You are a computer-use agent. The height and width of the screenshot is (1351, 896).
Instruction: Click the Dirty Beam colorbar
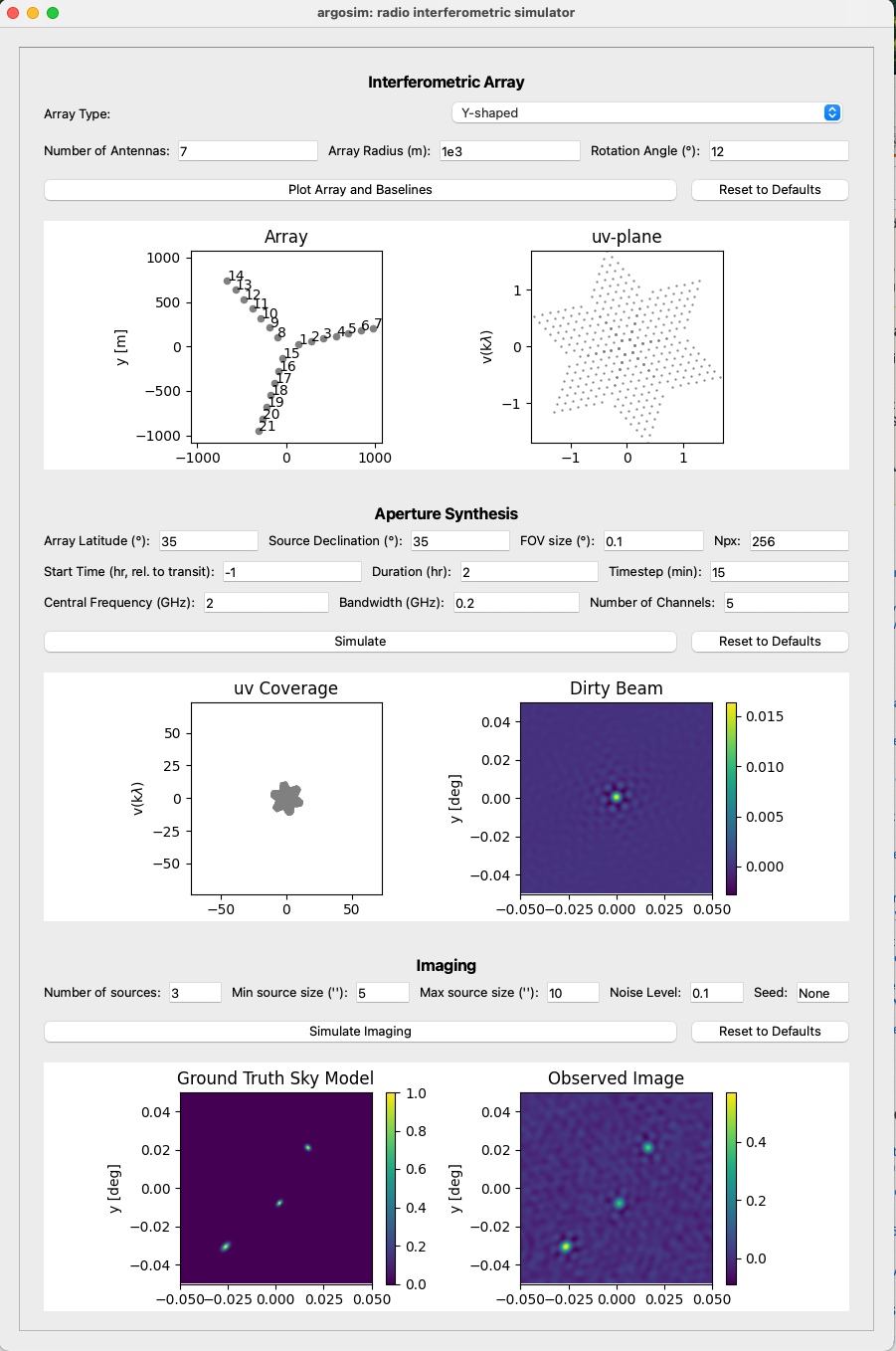click(732, 799)
